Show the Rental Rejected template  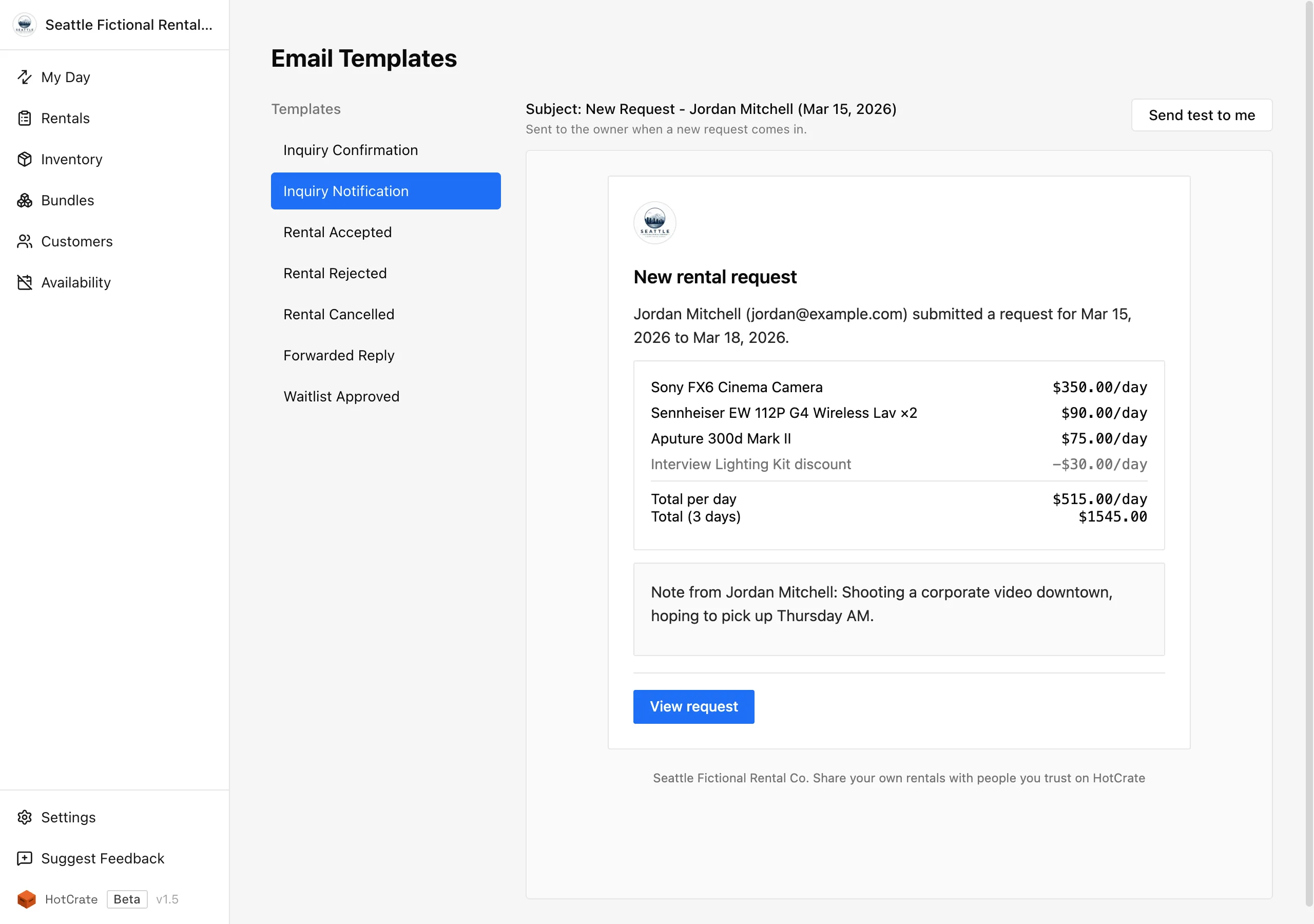385,273
